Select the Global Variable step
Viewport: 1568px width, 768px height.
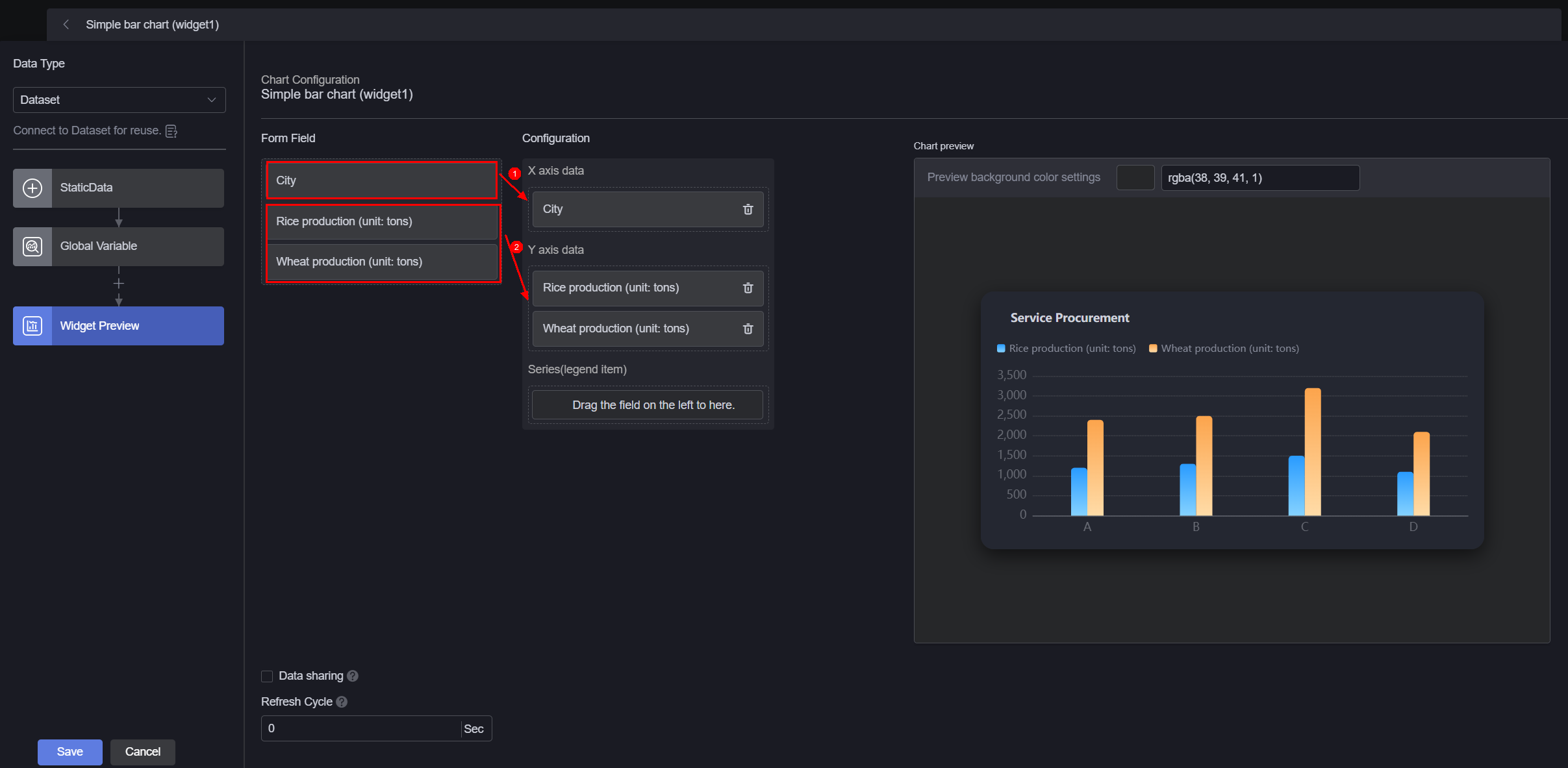118,247
